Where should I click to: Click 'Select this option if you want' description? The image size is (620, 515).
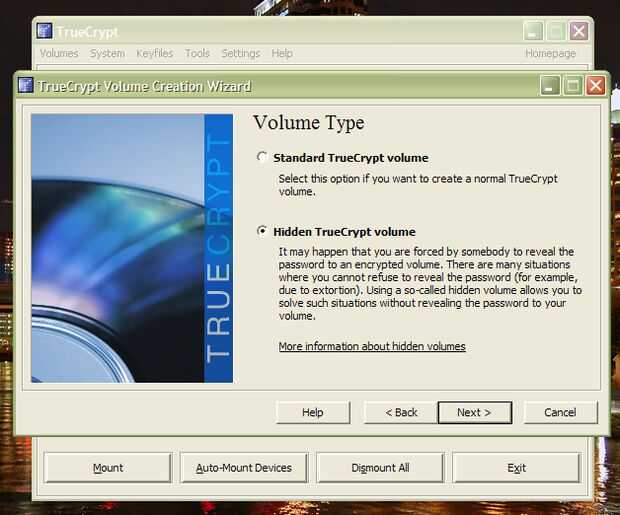[x=418, y=185]
